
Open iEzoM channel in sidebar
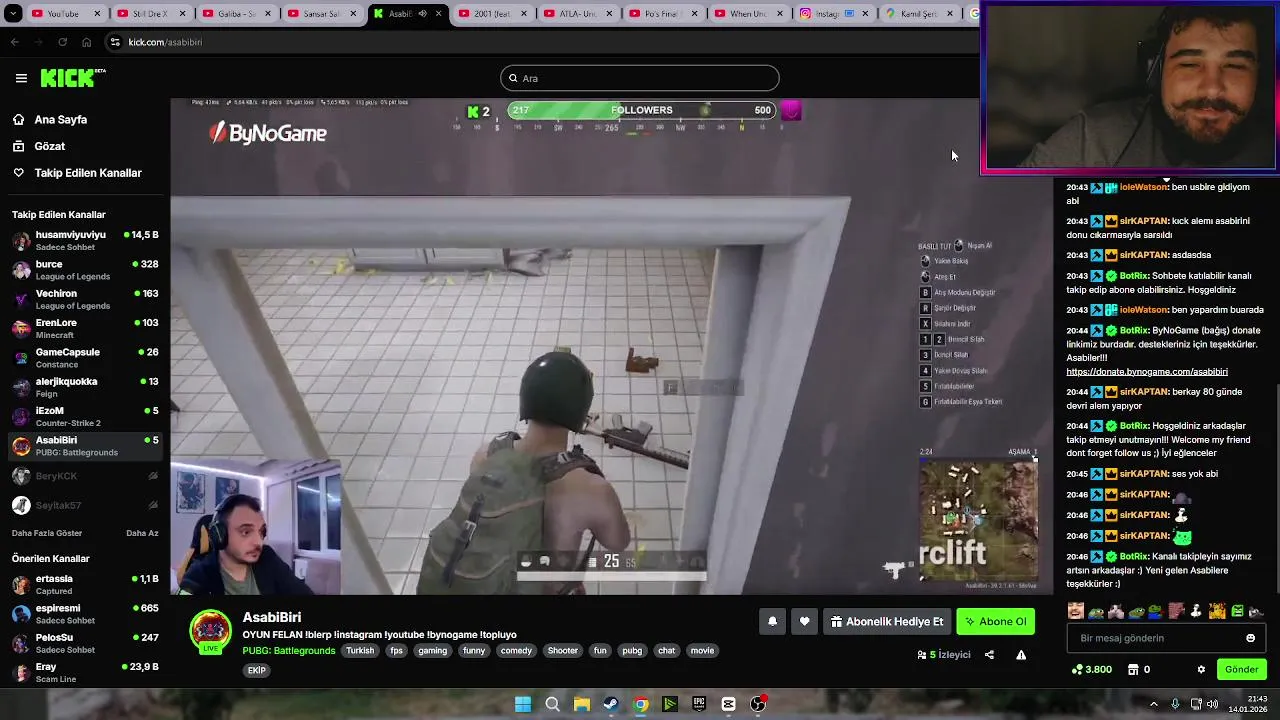(85, 416)
